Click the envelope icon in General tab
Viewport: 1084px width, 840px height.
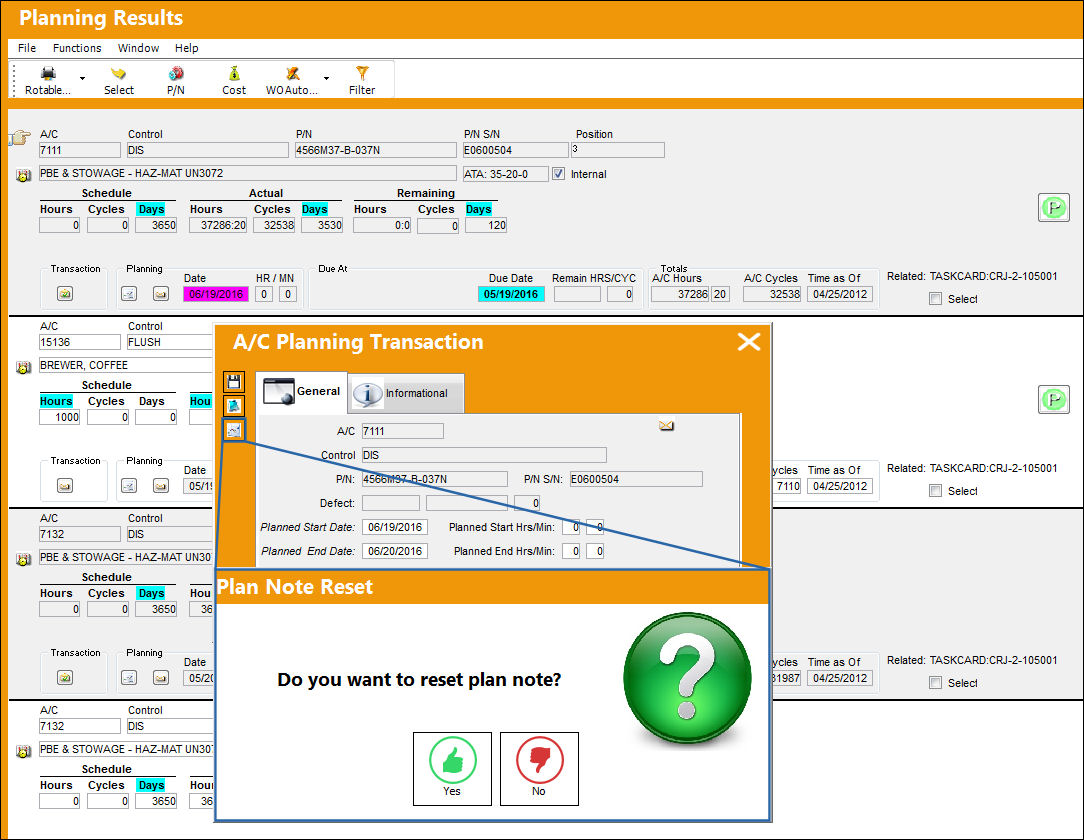(666, 426)
